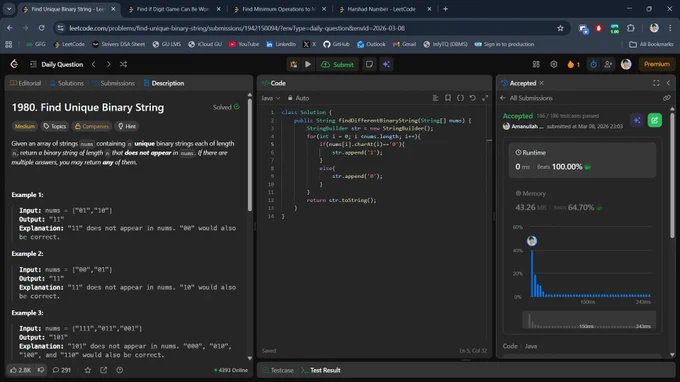The height and width of the screenshot is (382, 680).
Task: Bookmark this page with Chrome star
Action: coord(560,28)
